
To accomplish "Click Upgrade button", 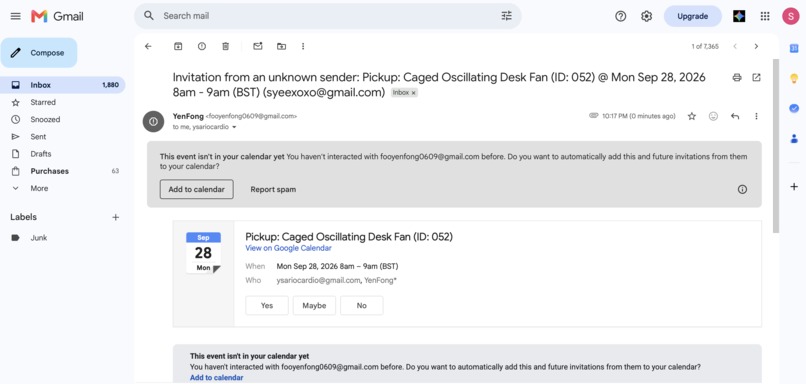I will (x=692, y=16).
